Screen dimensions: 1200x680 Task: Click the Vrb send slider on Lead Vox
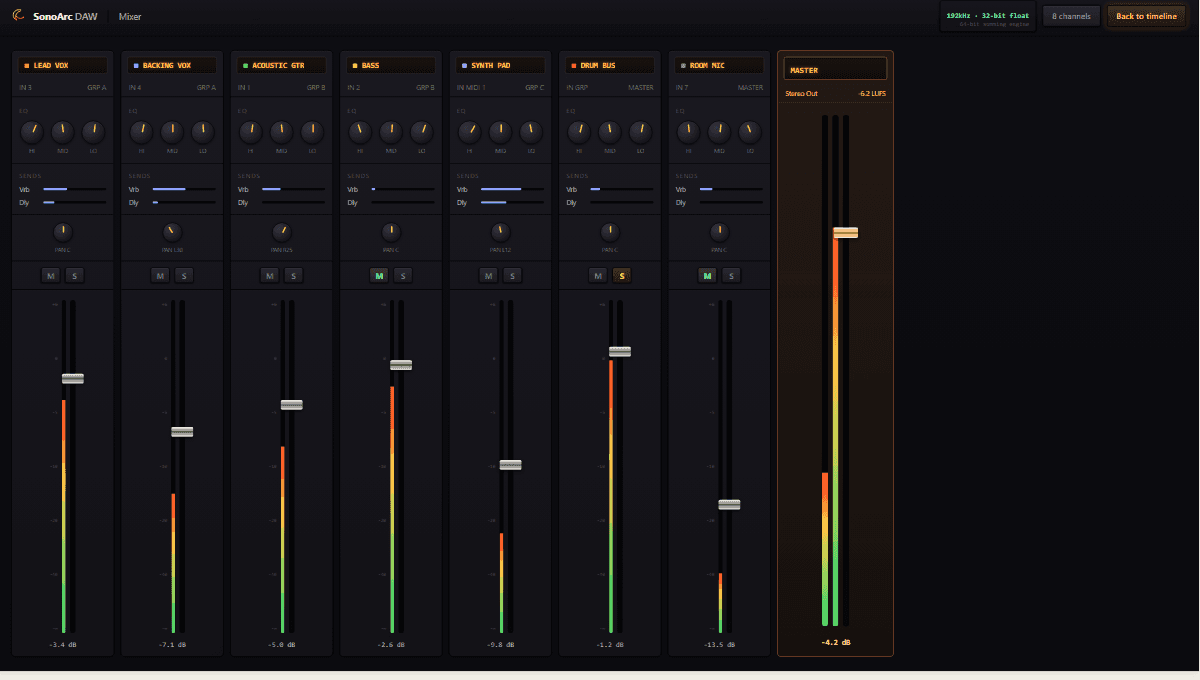75,189
